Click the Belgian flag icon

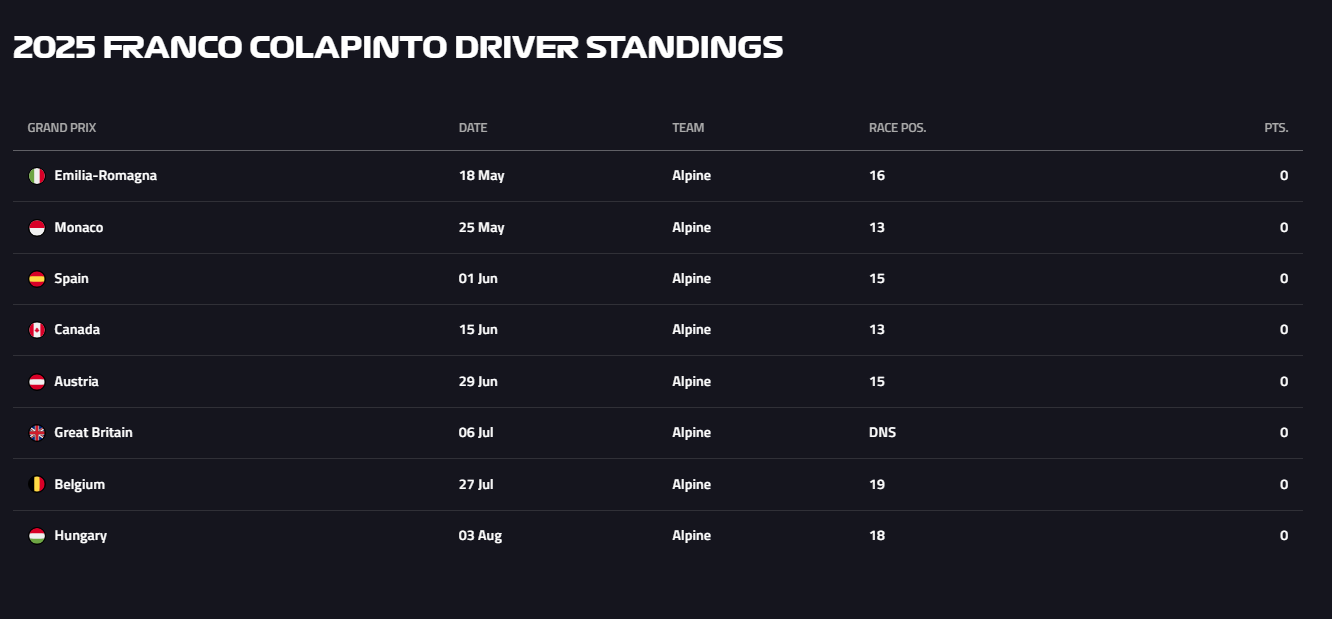tap(37, 485)
